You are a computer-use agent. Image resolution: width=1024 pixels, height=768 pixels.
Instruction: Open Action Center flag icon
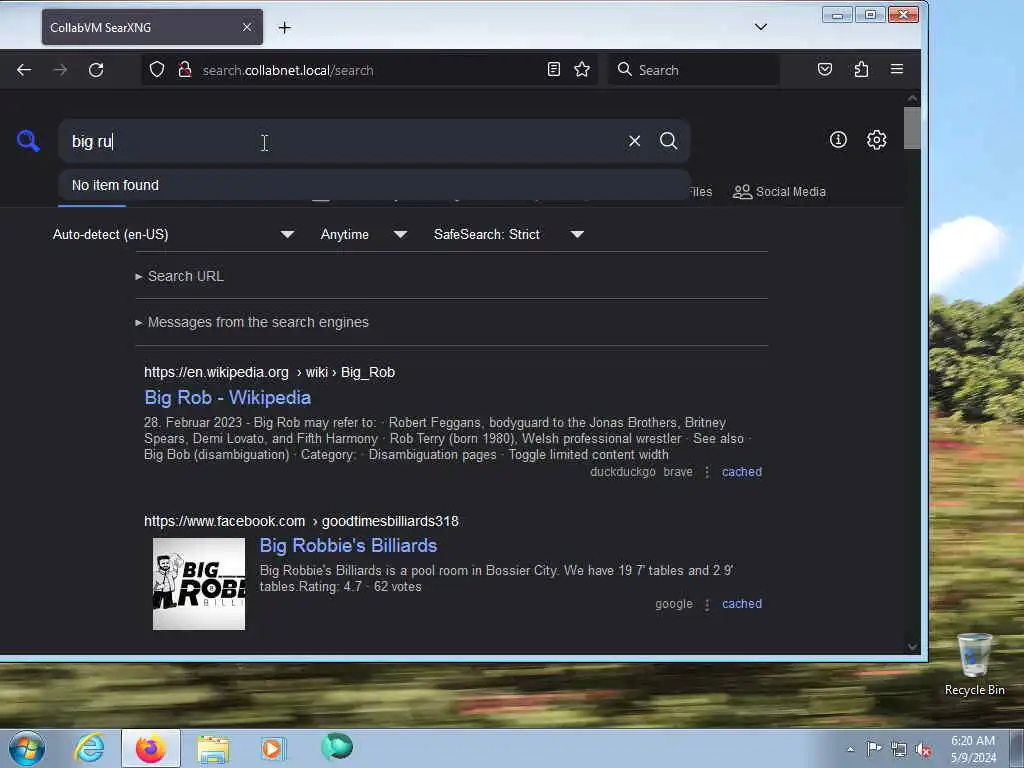pos(874,749)
